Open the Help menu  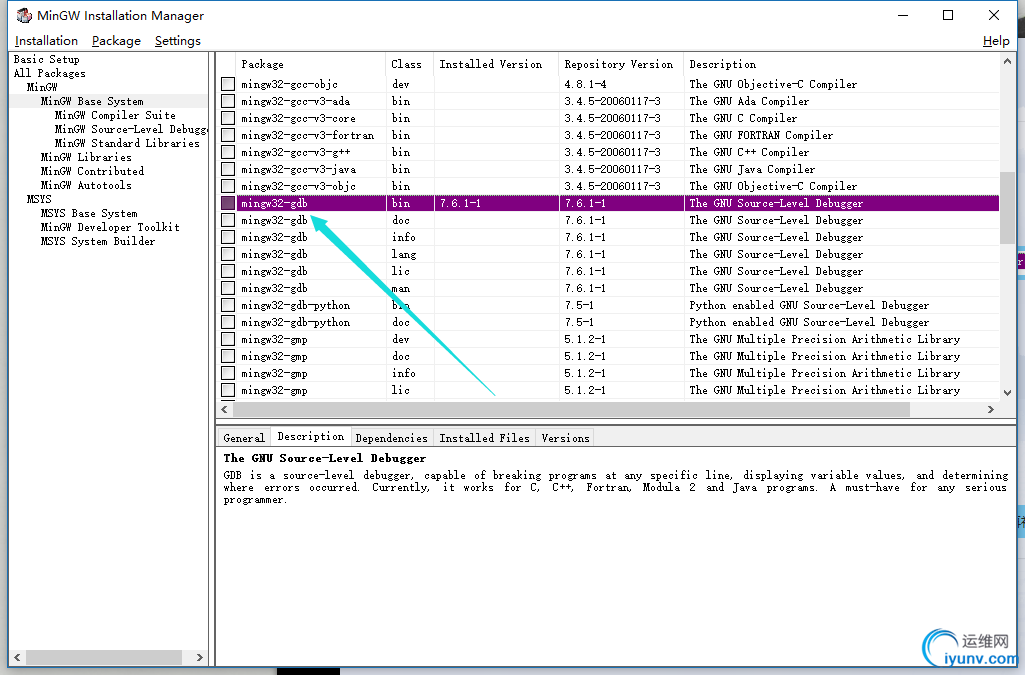click(996, 41)
